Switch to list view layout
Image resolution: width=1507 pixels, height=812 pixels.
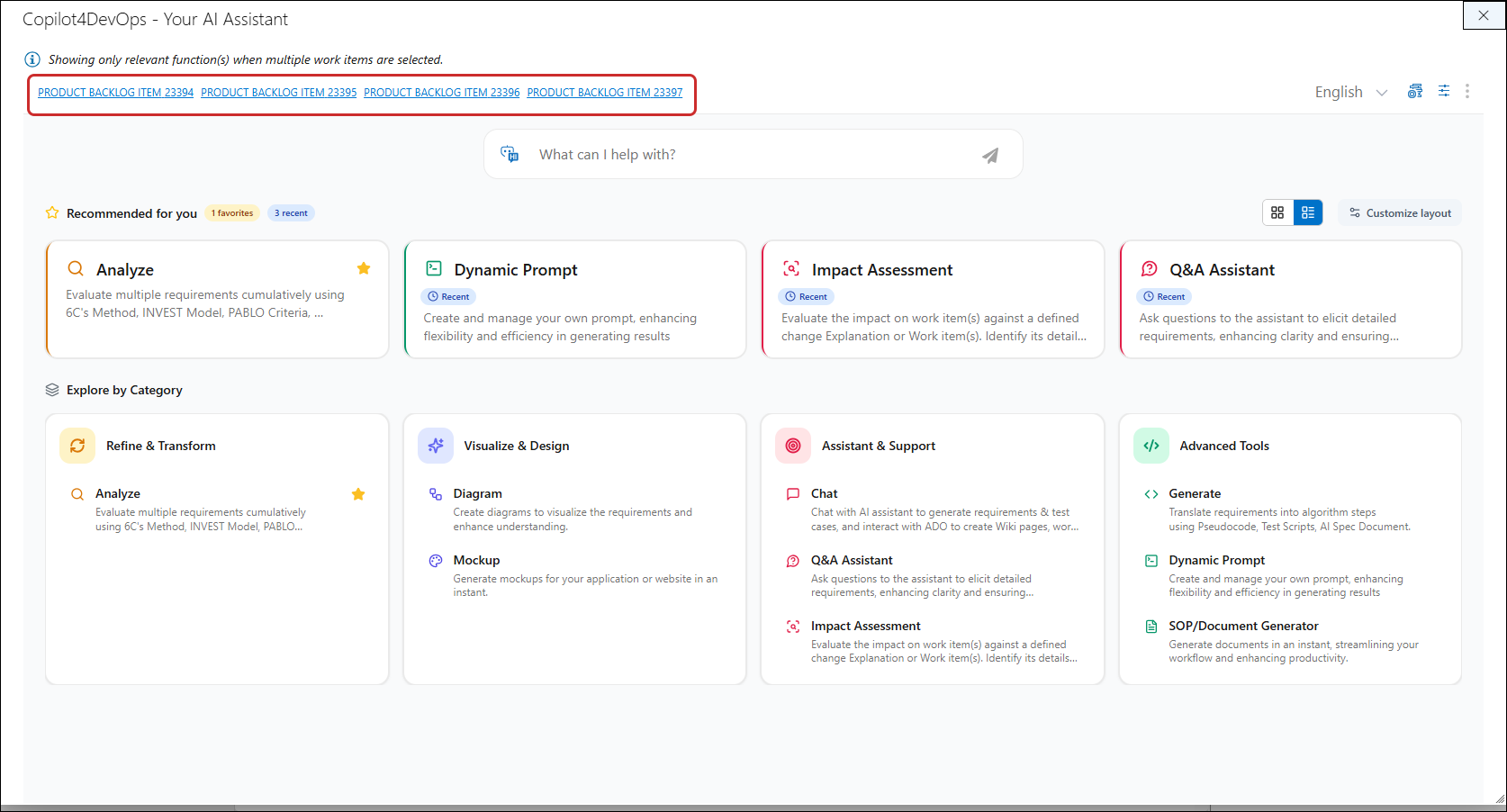(1308, 212)
